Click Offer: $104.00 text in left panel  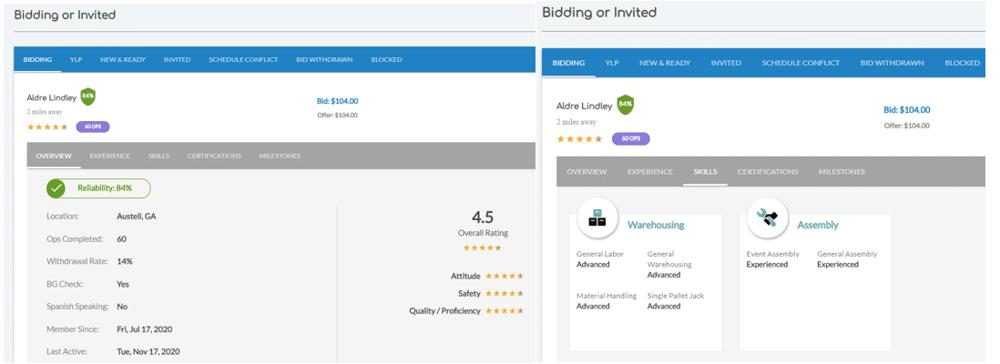337,115
